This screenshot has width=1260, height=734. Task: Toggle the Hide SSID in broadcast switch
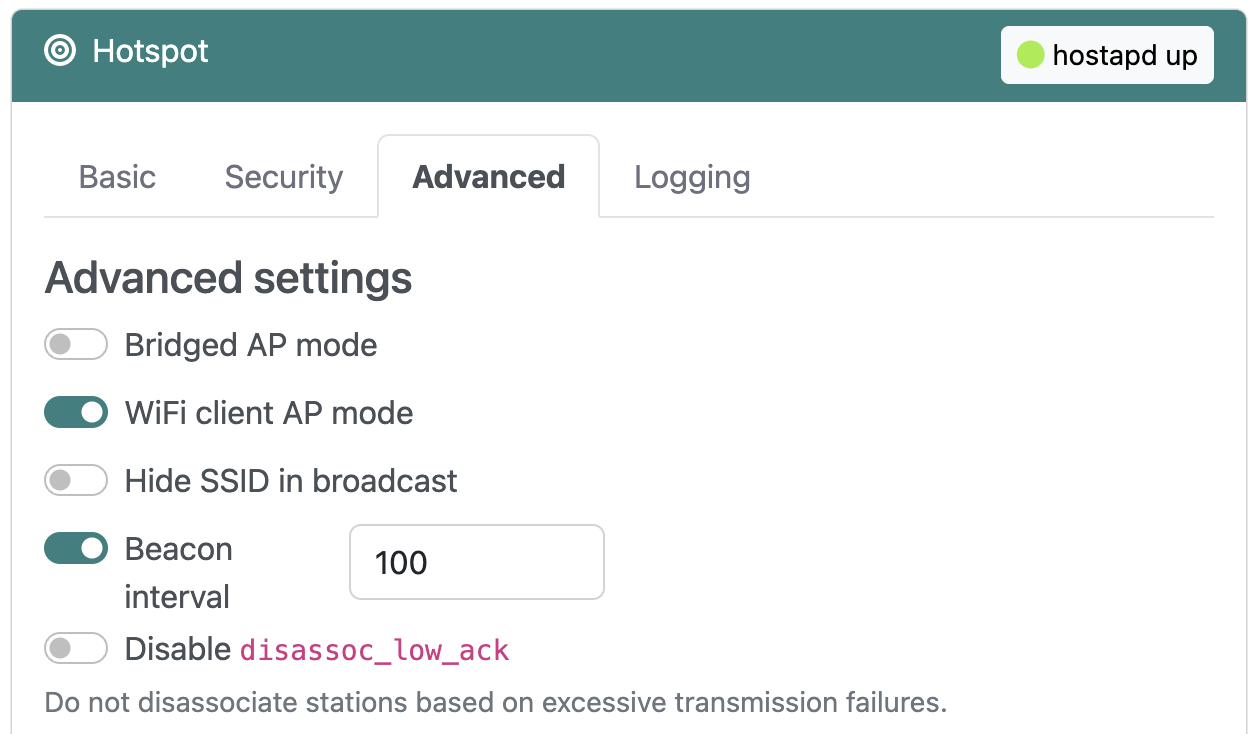point(76,481)
